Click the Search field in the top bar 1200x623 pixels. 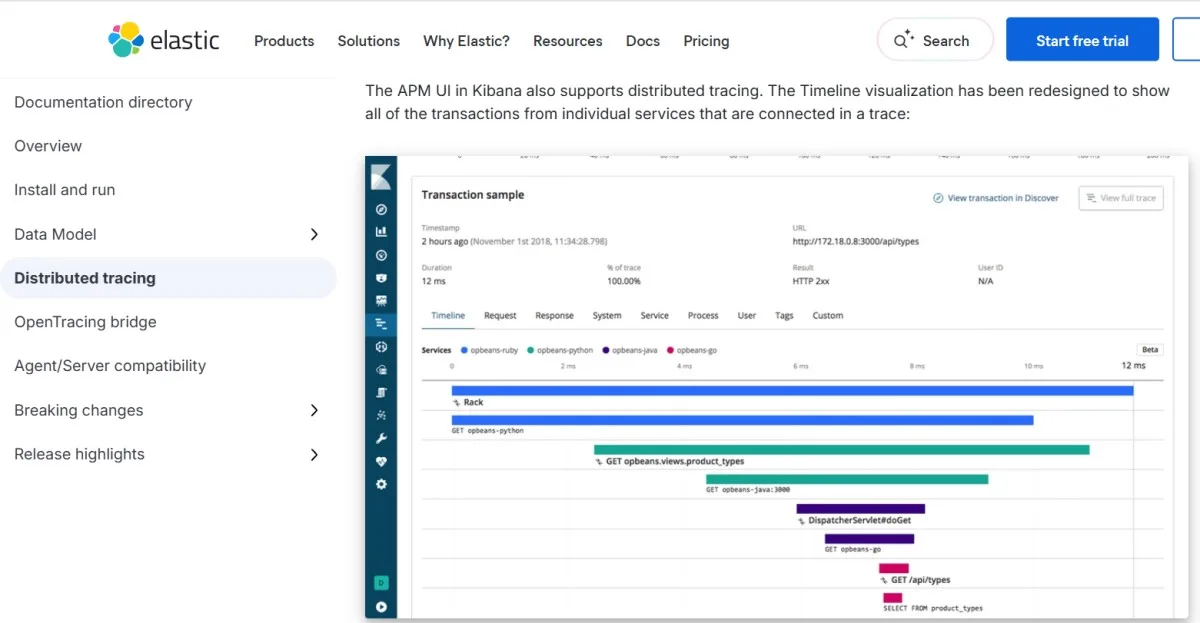pos(934,40)
